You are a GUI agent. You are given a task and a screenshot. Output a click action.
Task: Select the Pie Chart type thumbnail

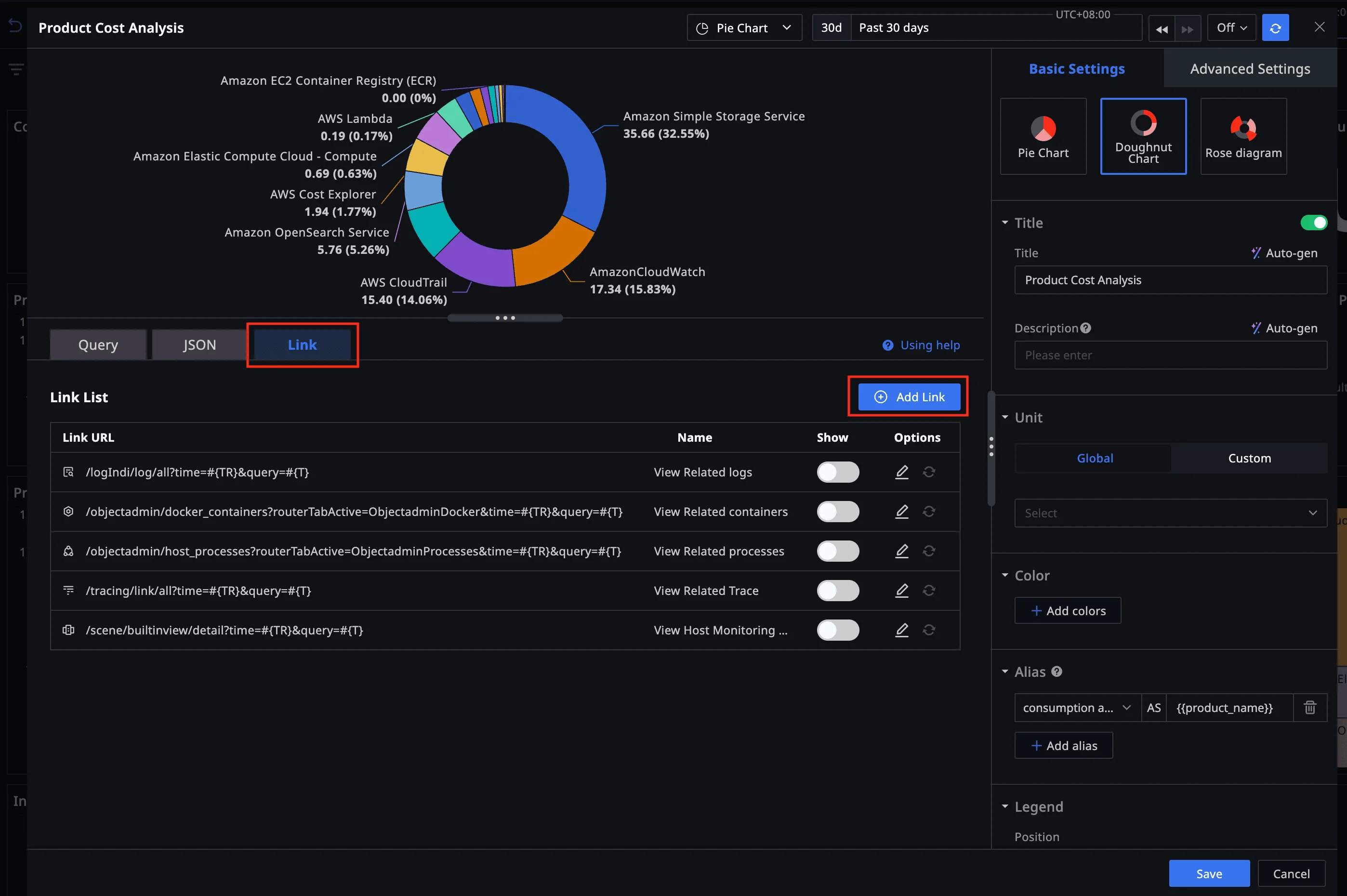[1043, 136]
